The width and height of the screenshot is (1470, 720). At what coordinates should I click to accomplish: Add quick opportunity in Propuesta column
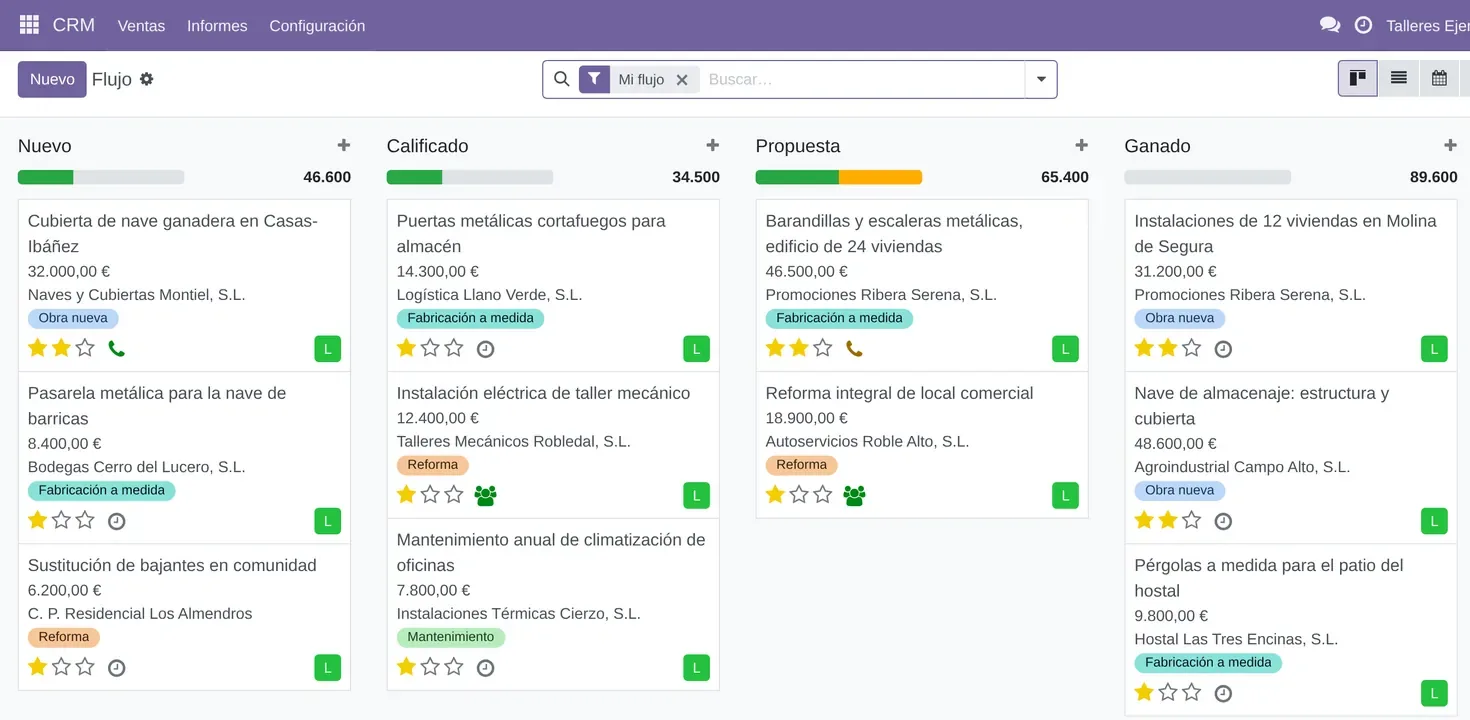coord(1081,145)
